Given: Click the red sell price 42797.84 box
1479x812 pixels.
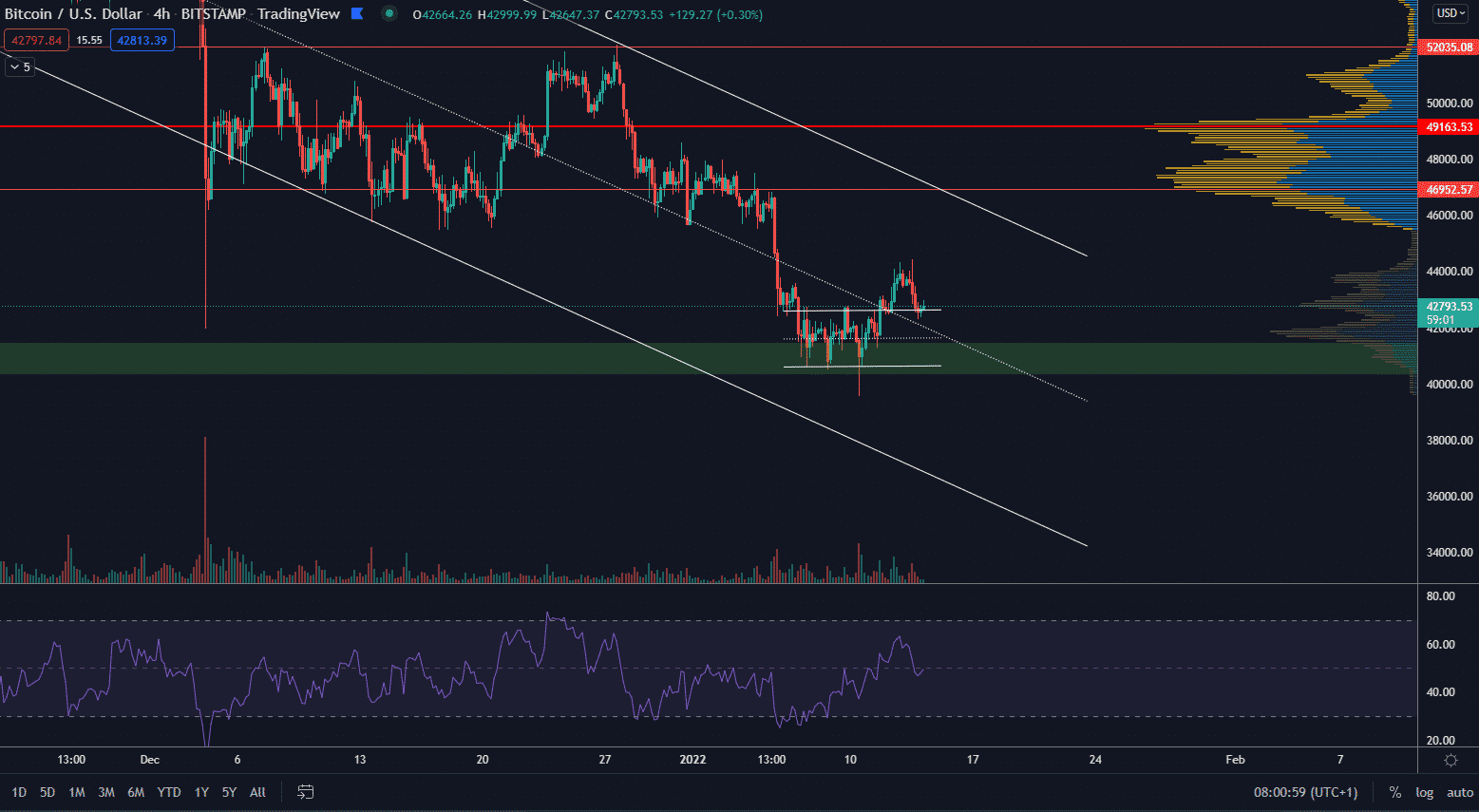Looking at the screenshot, I should pos(36,40).
